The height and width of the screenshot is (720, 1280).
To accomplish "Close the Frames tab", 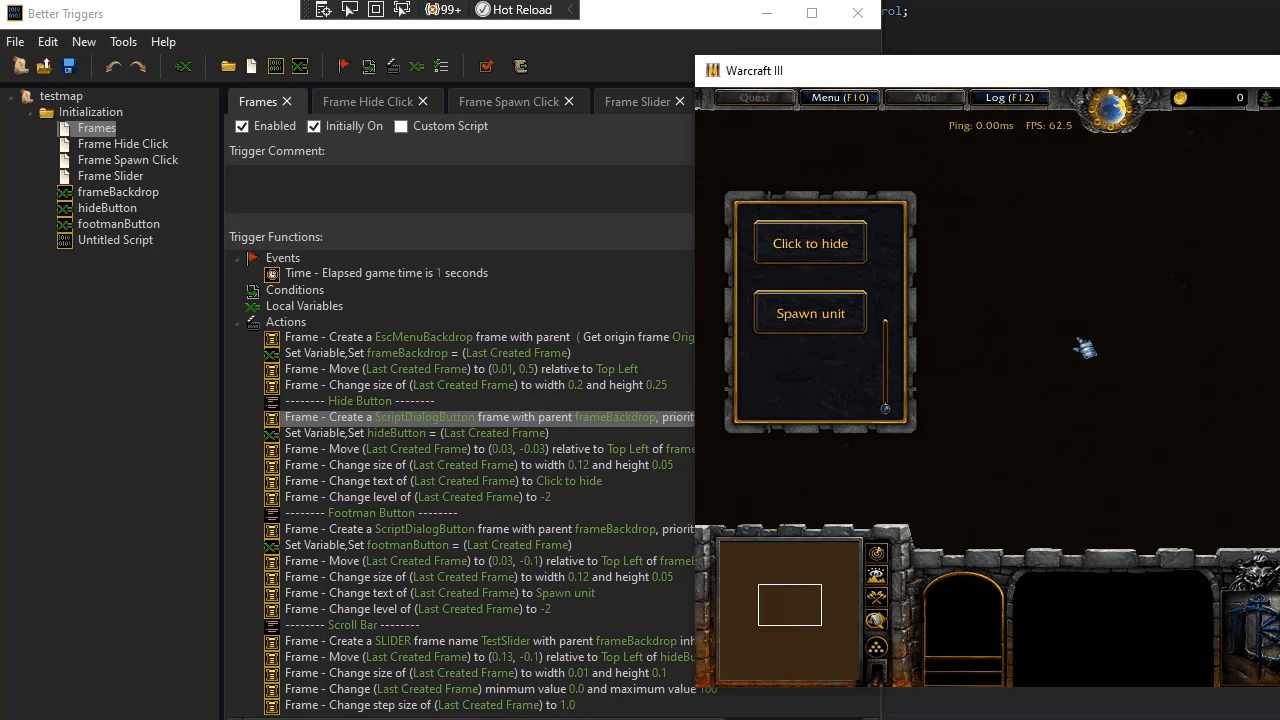I will 287,101.
